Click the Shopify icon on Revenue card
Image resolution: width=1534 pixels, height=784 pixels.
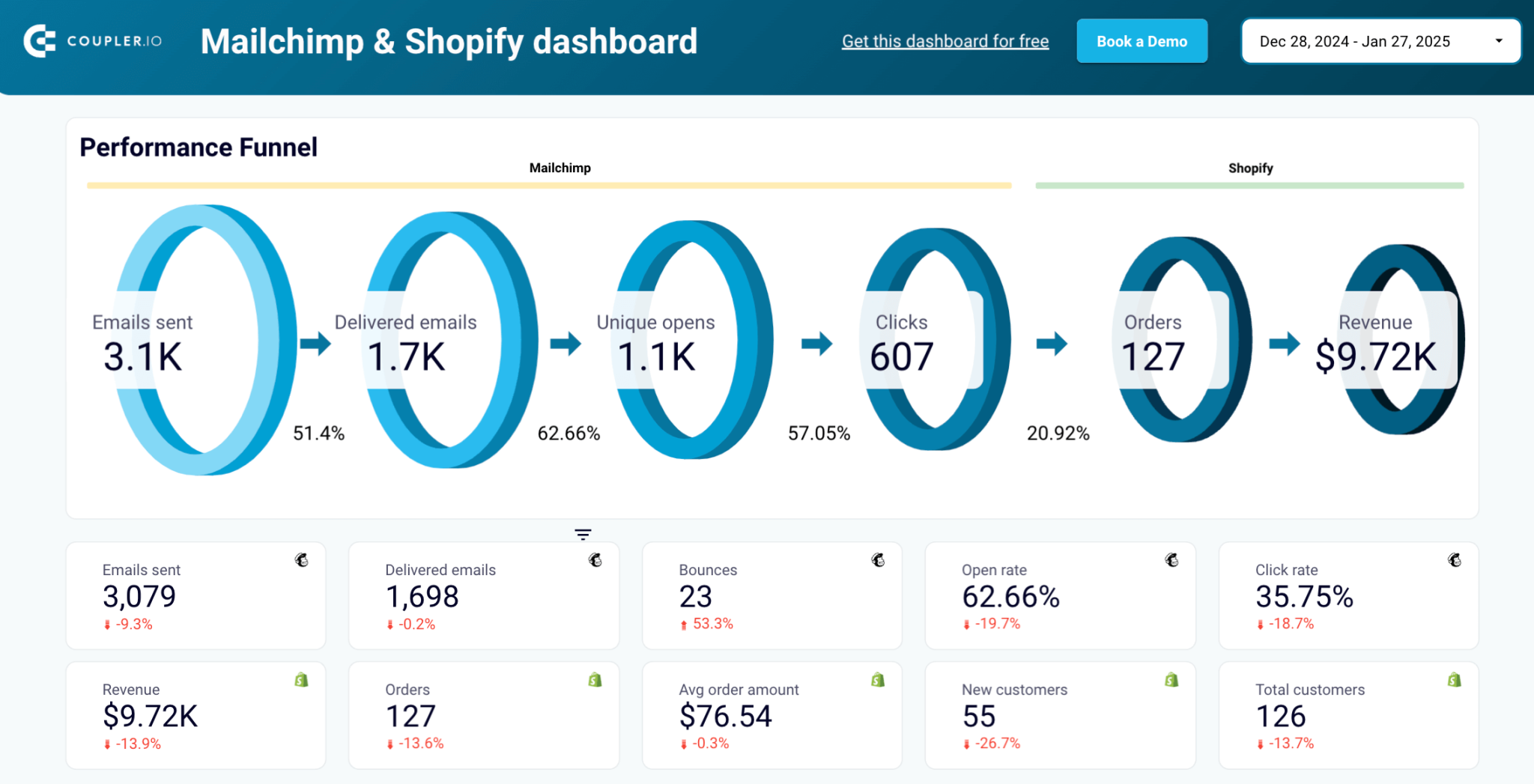tap(300, 680)
